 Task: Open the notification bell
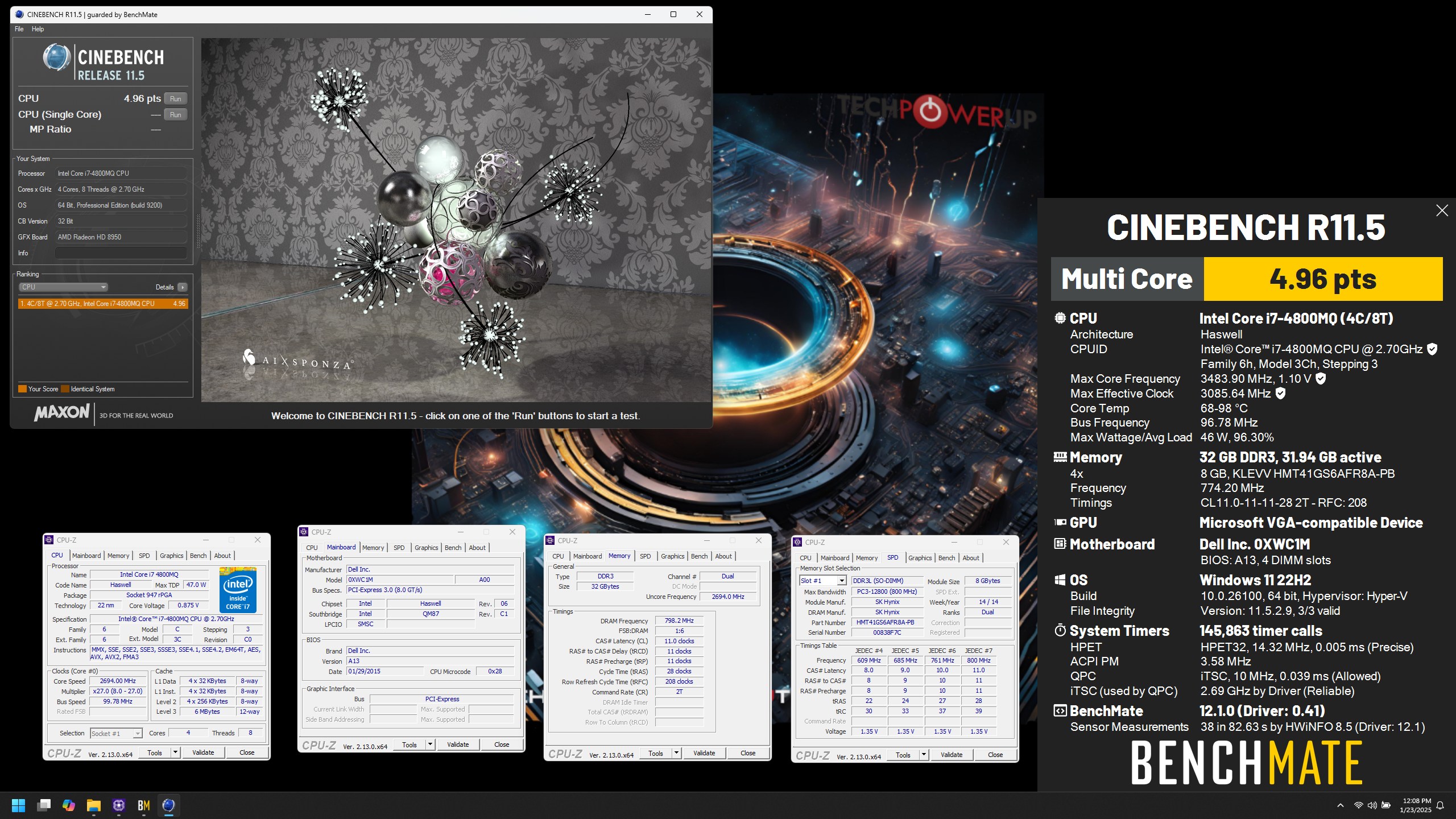click(1440, 805)
